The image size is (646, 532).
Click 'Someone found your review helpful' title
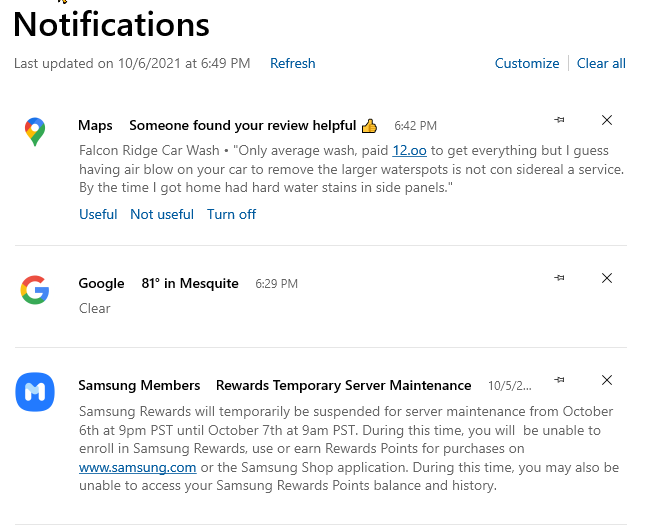point(243,125)
